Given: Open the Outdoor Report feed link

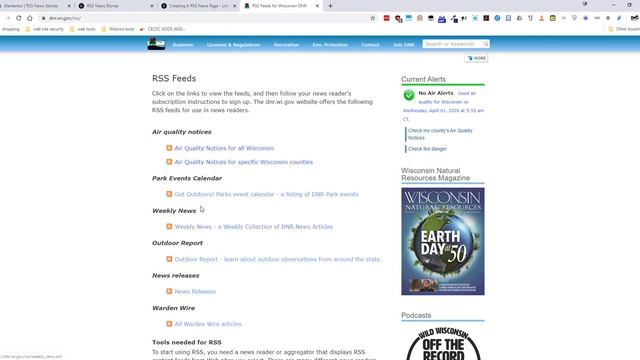Looking at the screenshot, I should pos(278,259).
